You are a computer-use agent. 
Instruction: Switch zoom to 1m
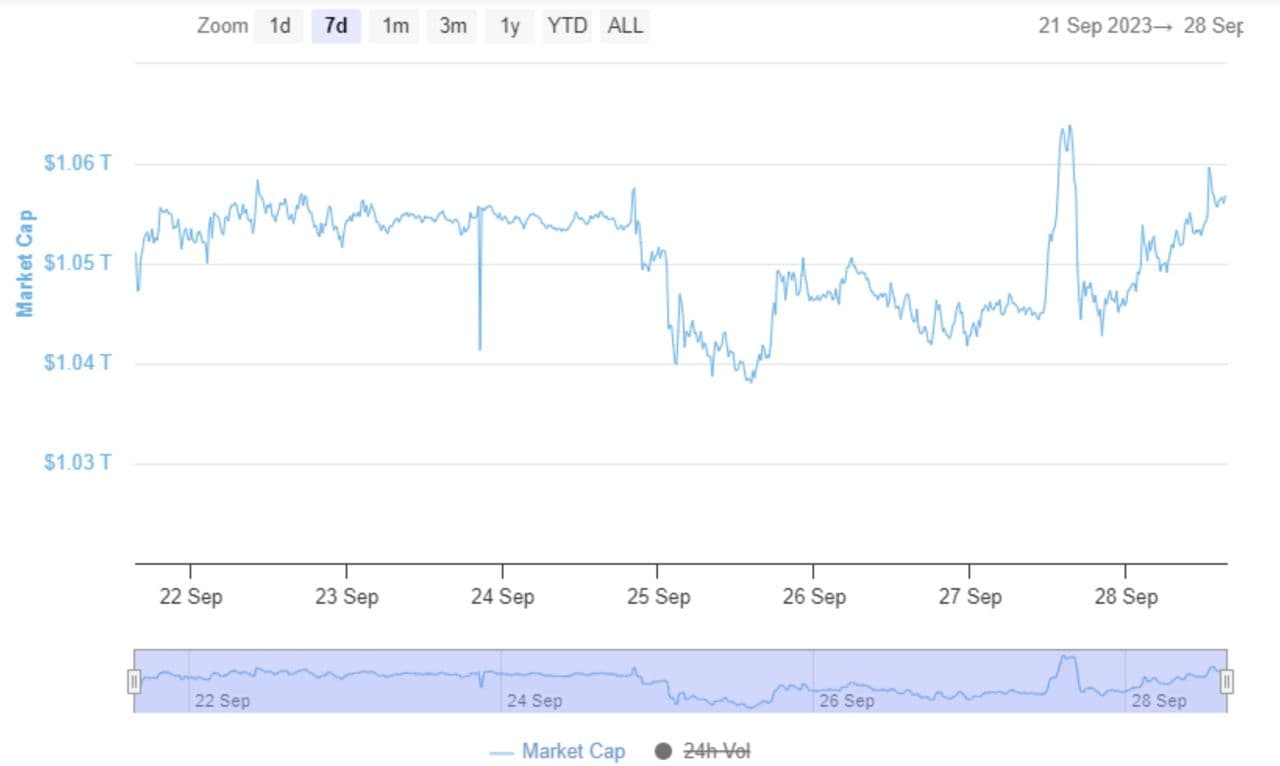395,26
